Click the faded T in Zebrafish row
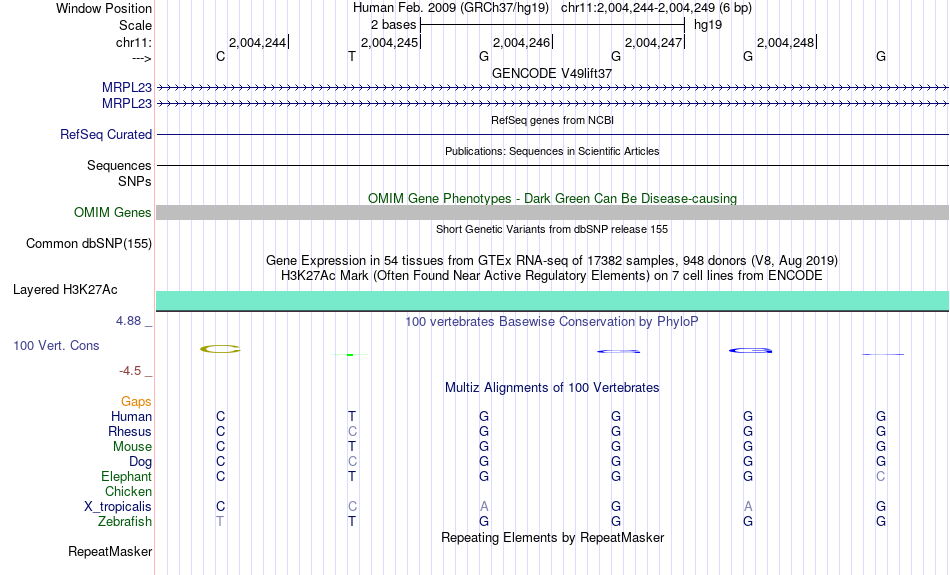 click(x=220, y=522)
